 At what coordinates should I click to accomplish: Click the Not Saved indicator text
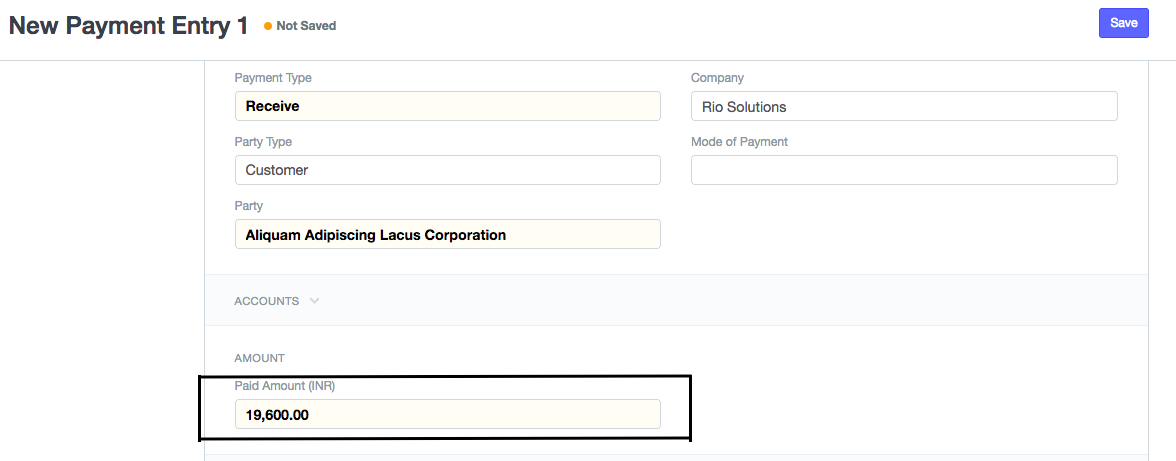tap(306, 26)
